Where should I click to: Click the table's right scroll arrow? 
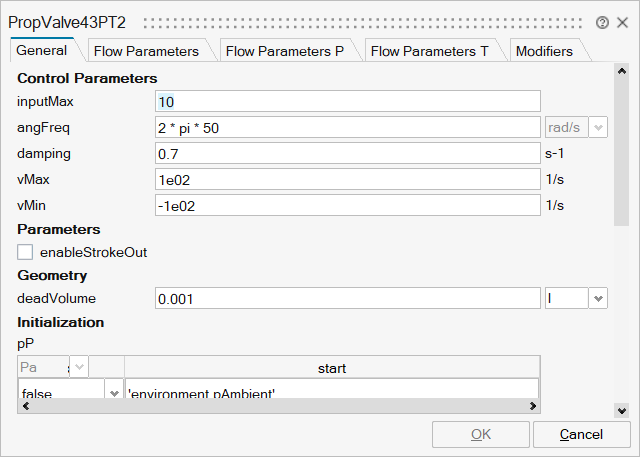(x=533, y=406)
